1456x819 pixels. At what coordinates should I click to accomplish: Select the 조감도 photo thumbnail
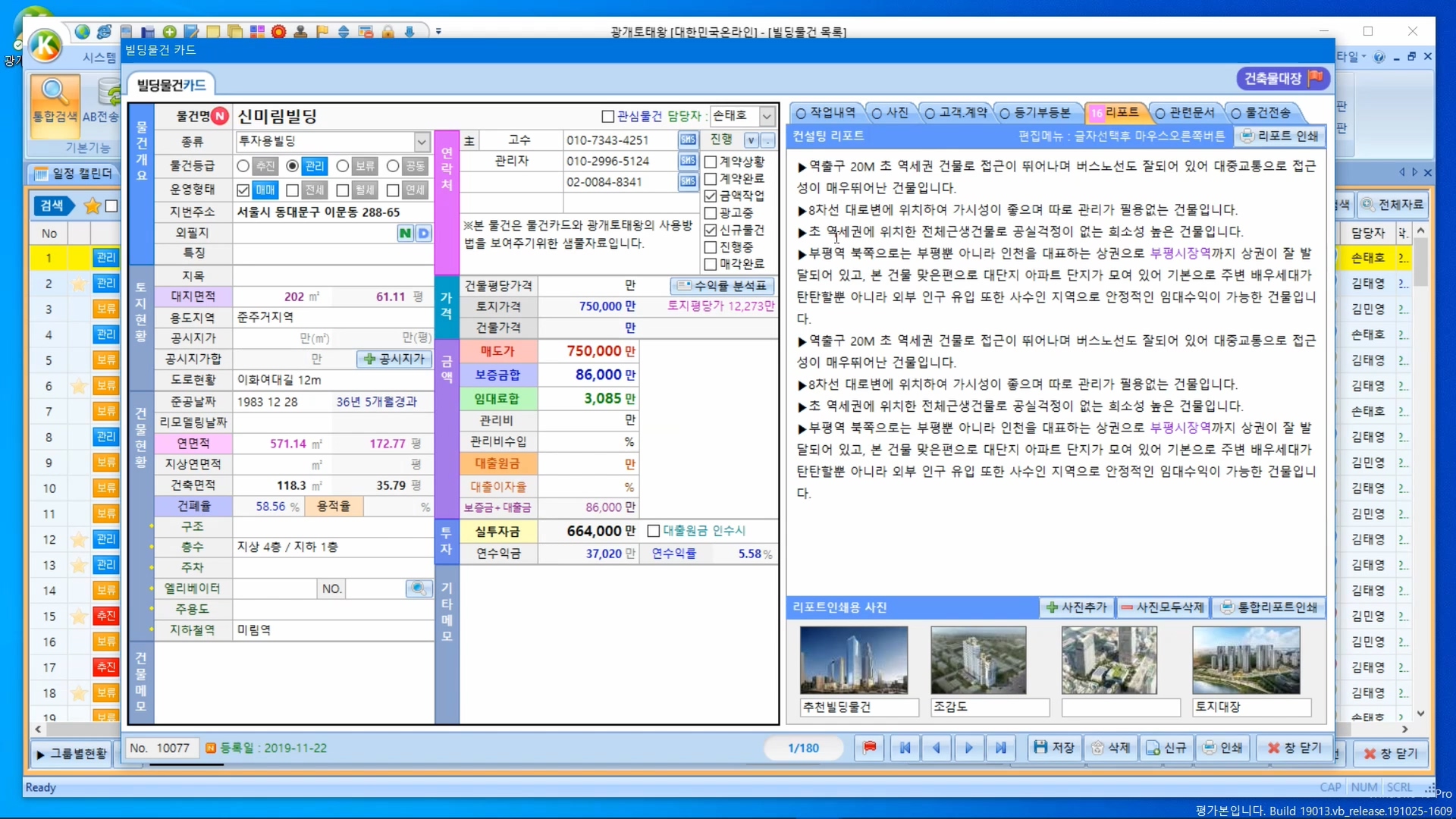coord(978,661)
